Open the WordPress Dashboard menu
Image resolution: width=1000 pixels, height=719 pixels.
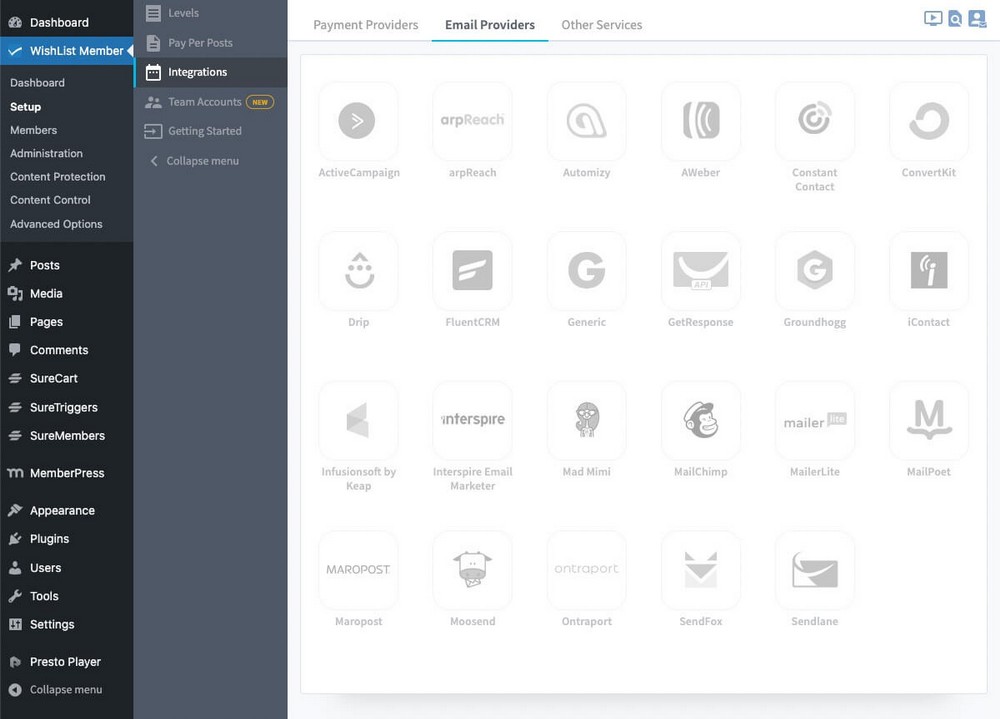click(x=66, y=22)
